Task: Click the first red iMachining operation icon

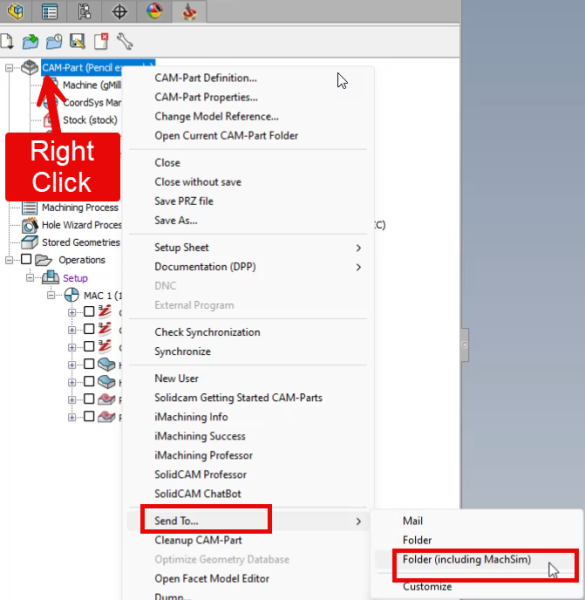Action: 104,311
